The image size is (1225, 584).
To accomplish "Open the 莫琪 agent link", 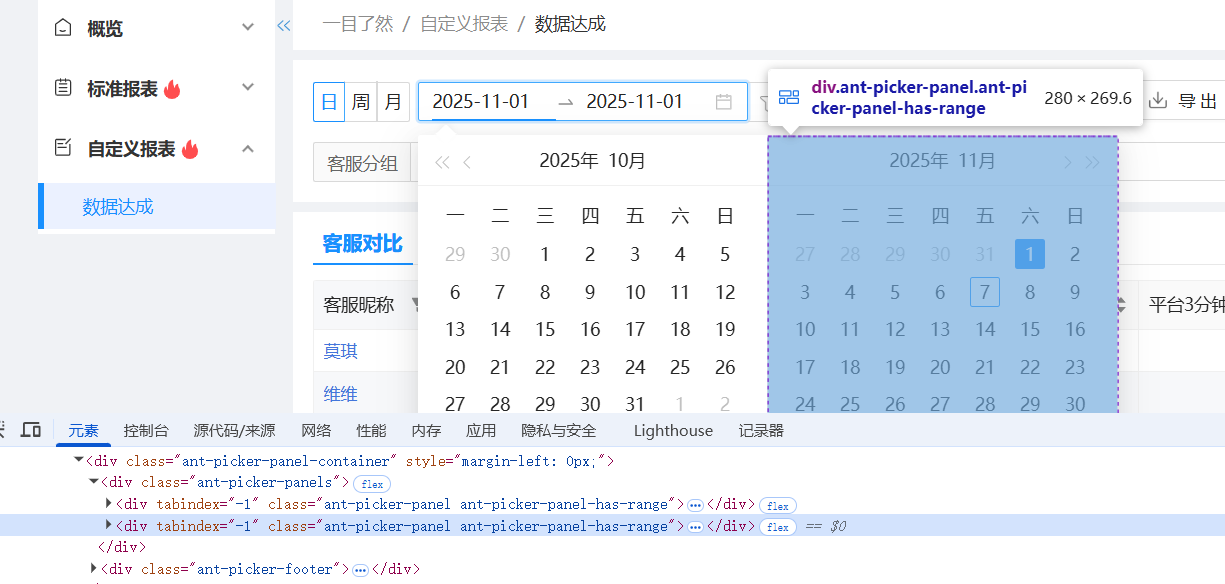I will click(340, 351).
